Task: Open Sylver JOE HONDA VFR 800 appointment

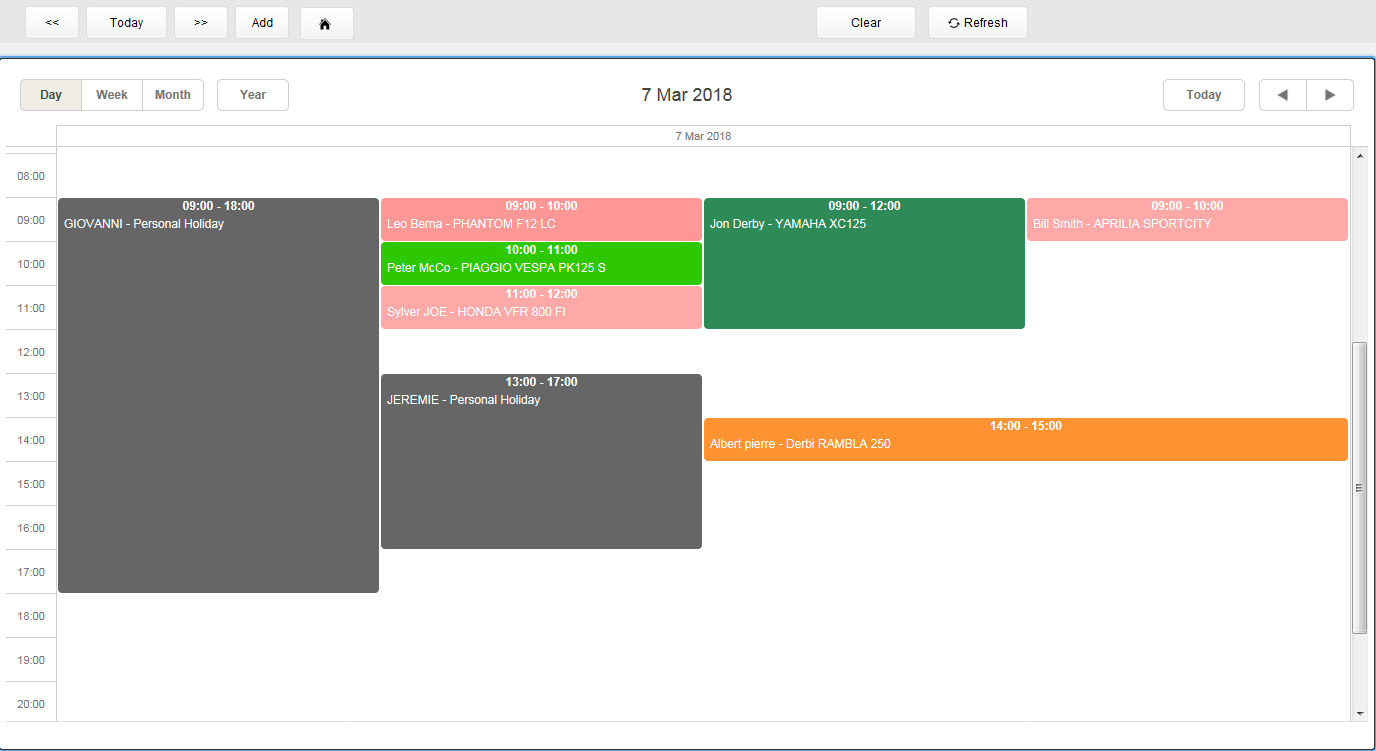Action: tap(541, 307)
